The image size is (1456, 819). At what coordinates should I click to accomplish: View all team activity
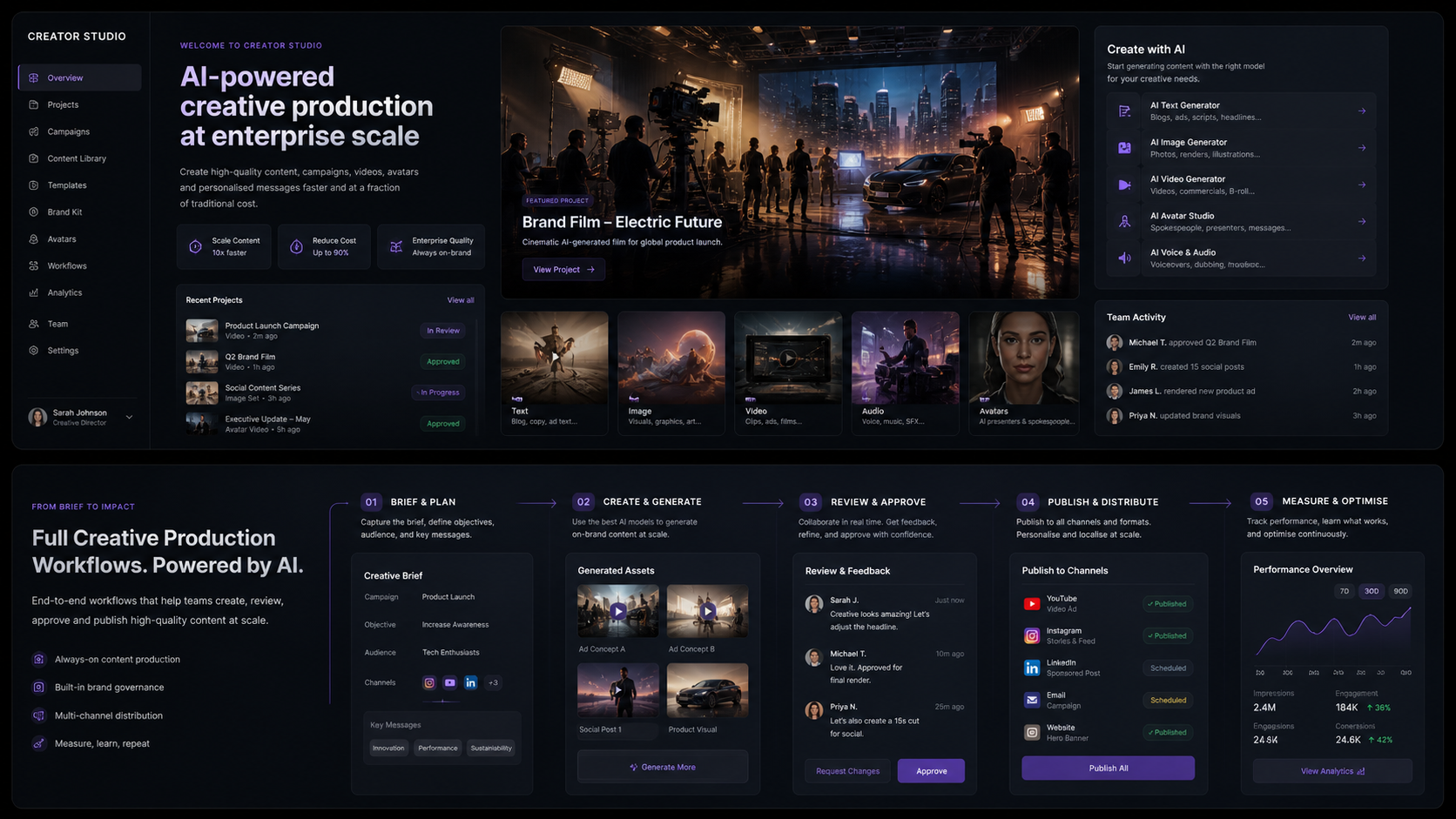pyautogui.click(x=1362, y=318)
